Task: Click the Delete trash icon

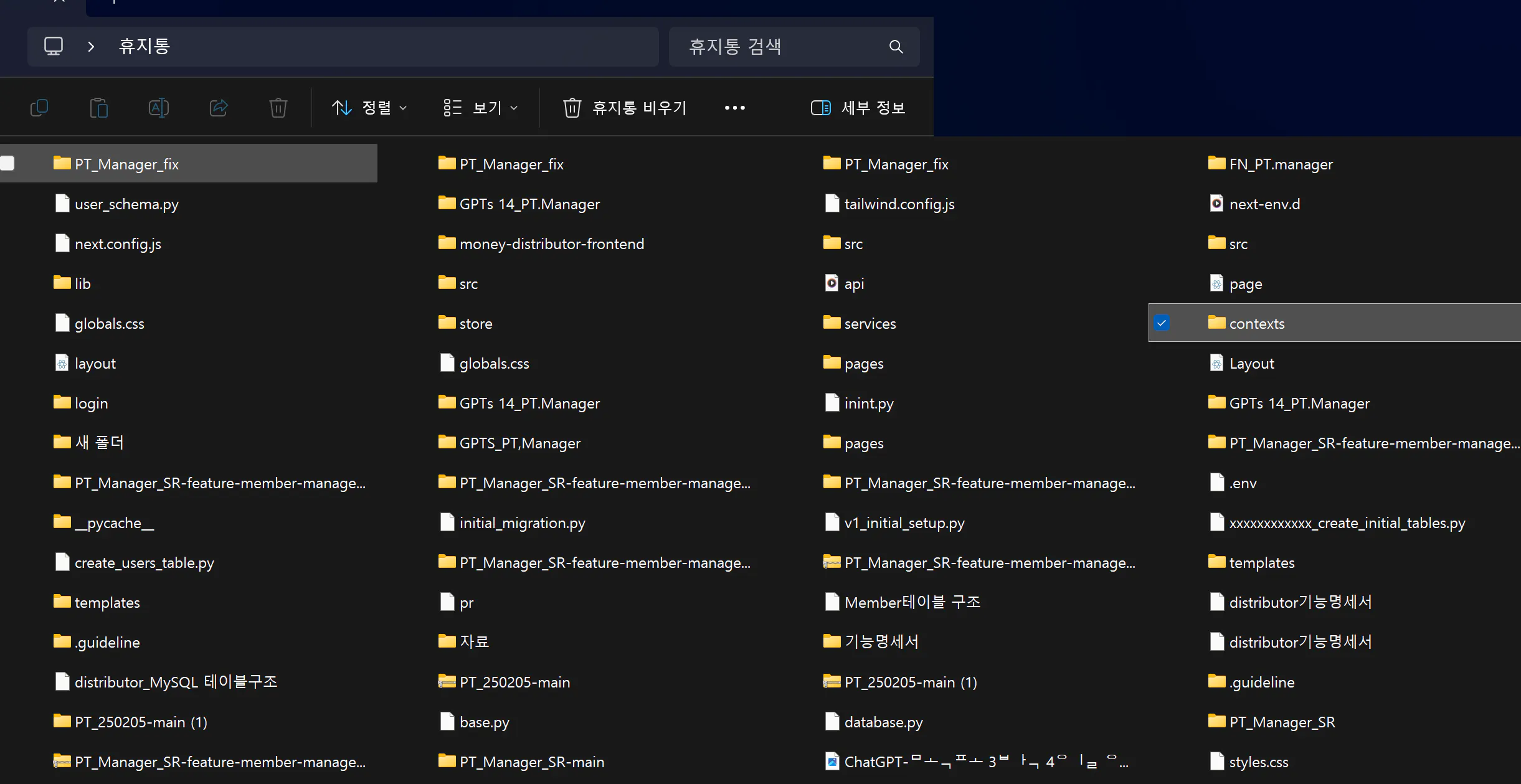Action: 278,108
